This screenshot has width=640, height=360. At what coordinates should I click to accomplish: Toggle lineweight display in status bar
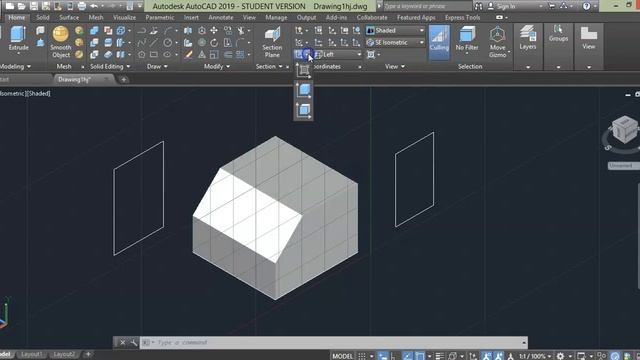[440, 356]
